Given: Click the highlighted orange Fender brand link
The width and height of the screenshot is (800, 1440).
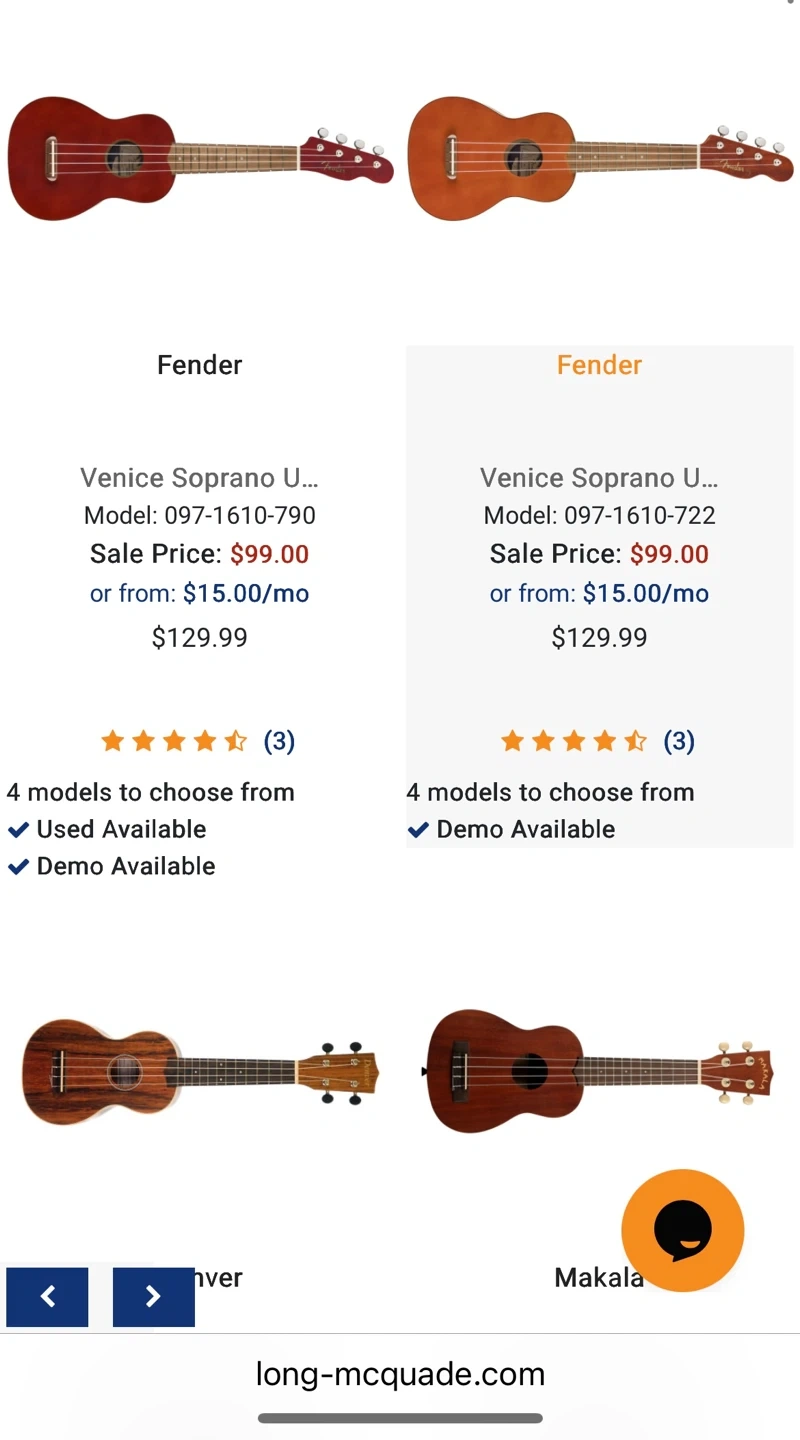Looking at the screenshot, I should (x=599, y=365).
